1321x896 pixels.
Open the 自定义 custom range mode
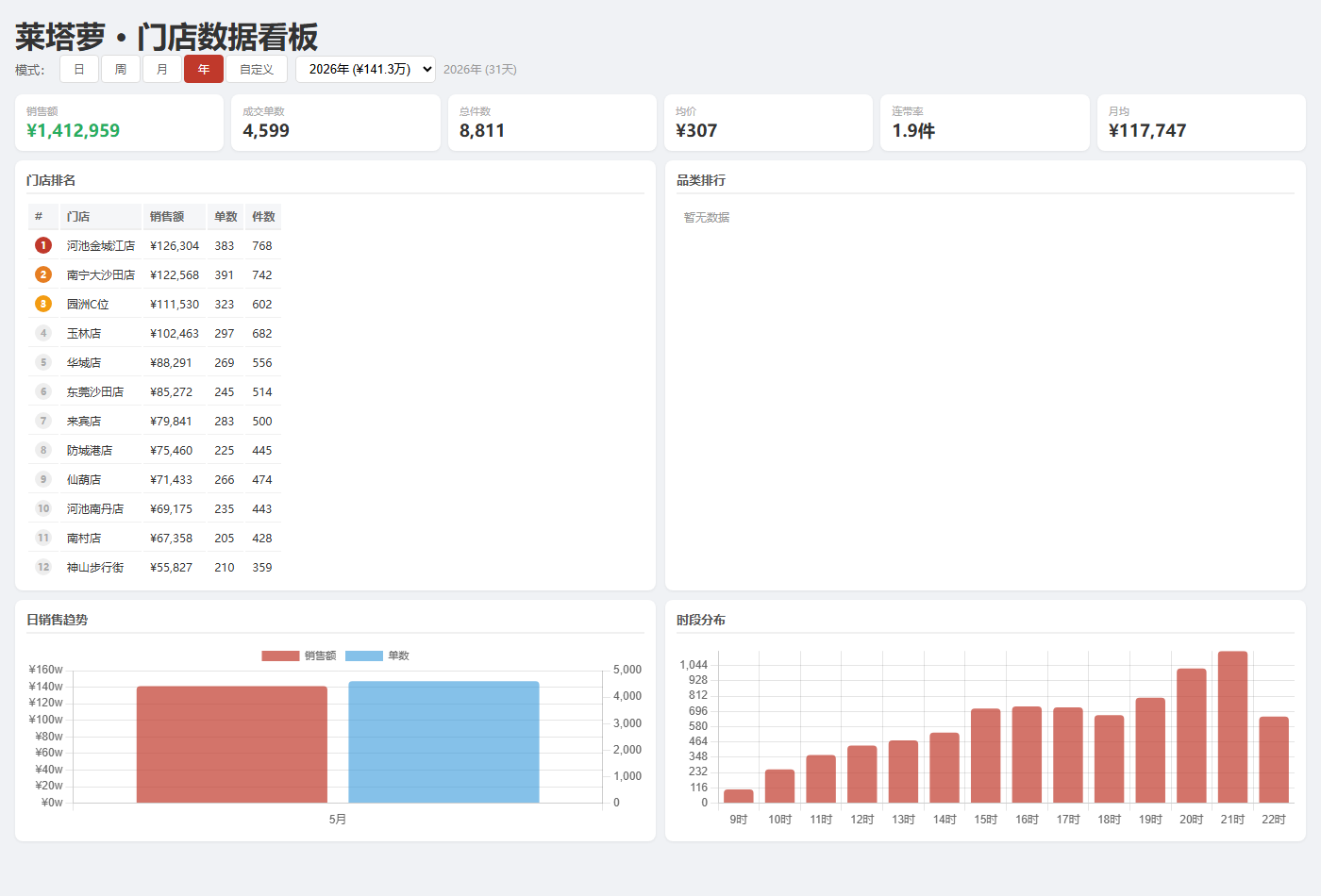click(x=257, y=69)
